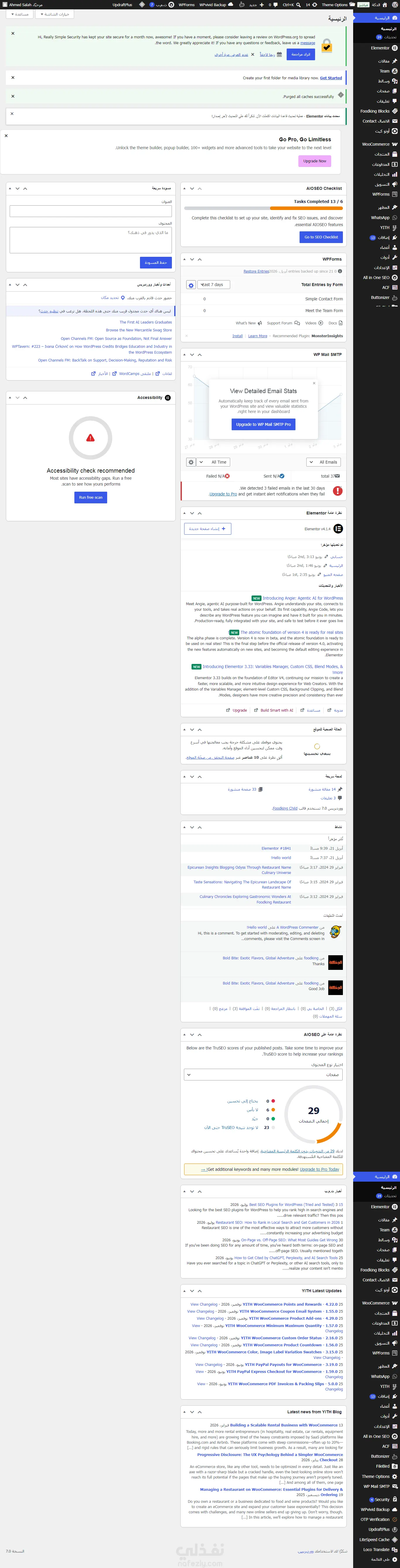Open WPForms in the top admin toolbar
Screen dimensions: 400x1568
coord(187,4)
